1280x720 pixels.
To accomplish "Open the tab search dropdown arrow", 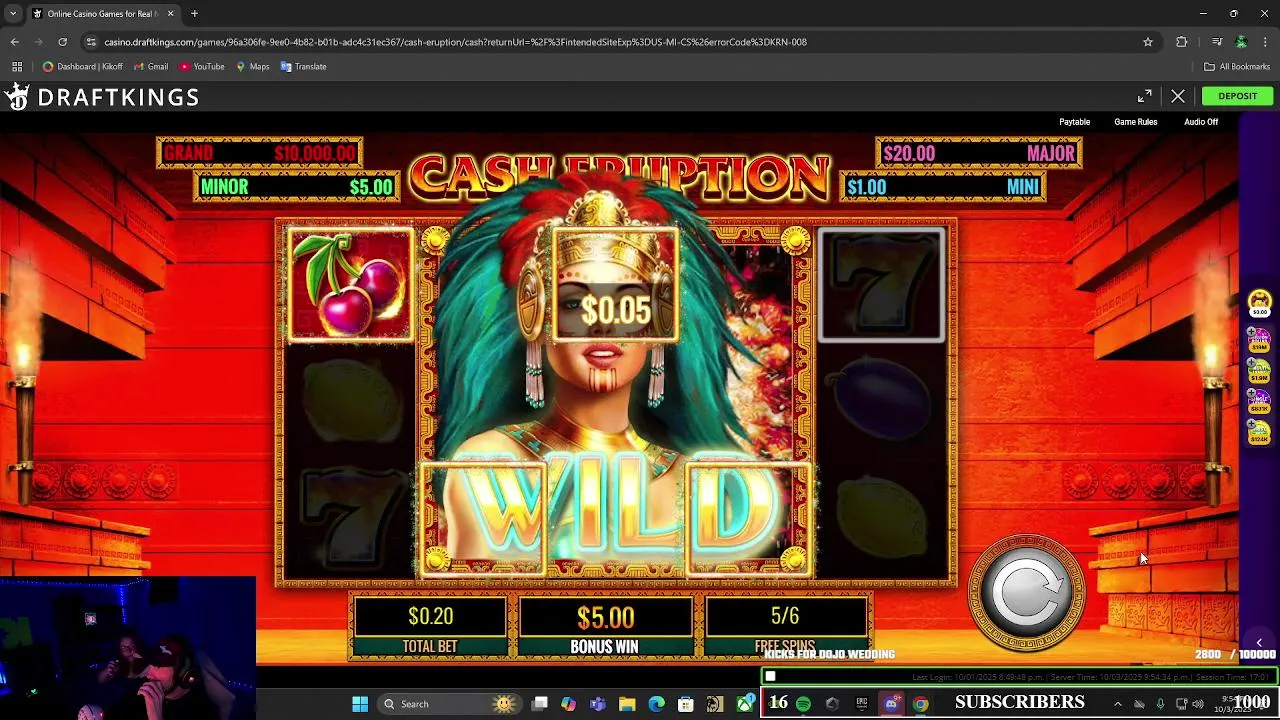I will (x=13, y=14).
